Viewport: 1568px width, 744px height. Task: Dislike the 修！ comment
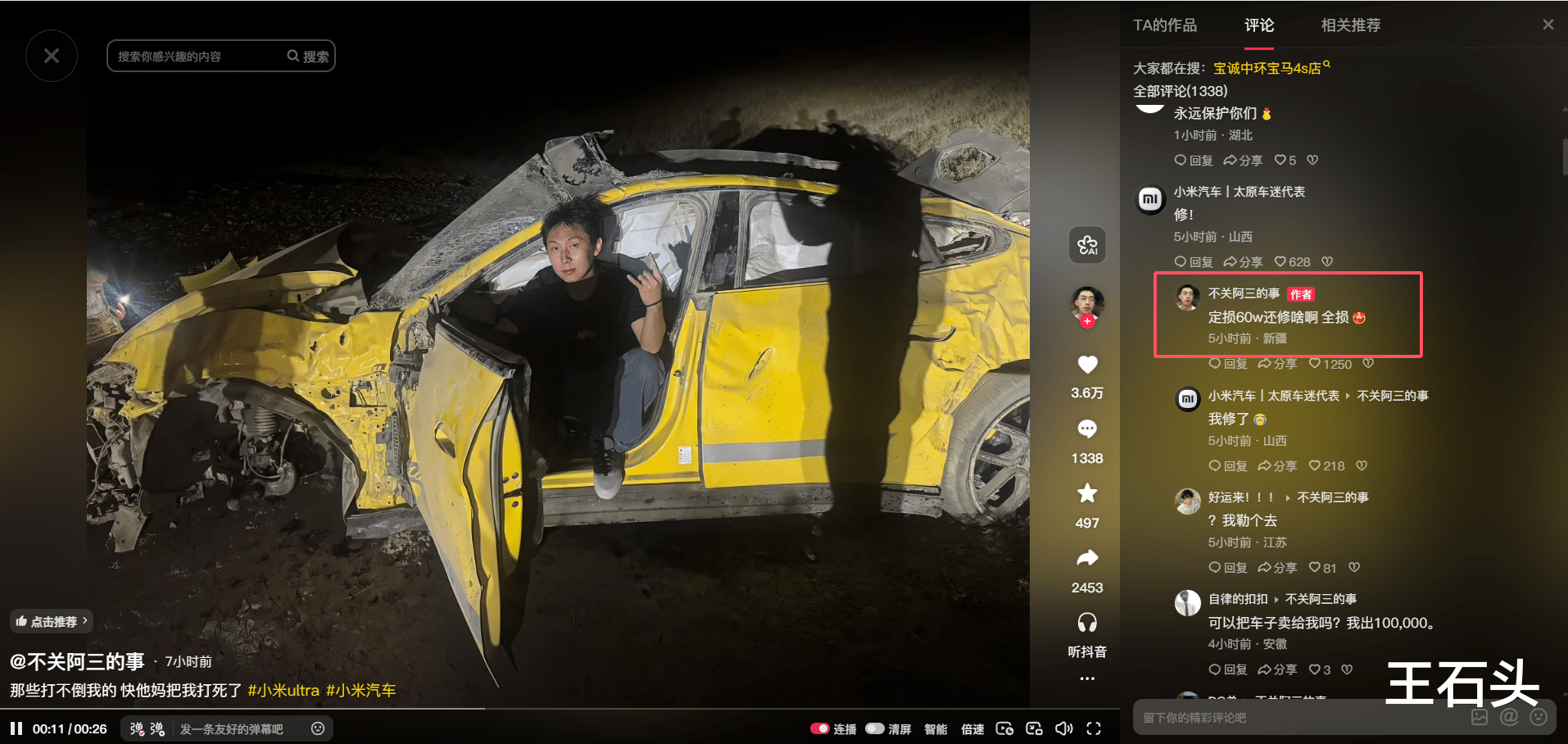coord(1327,261)
